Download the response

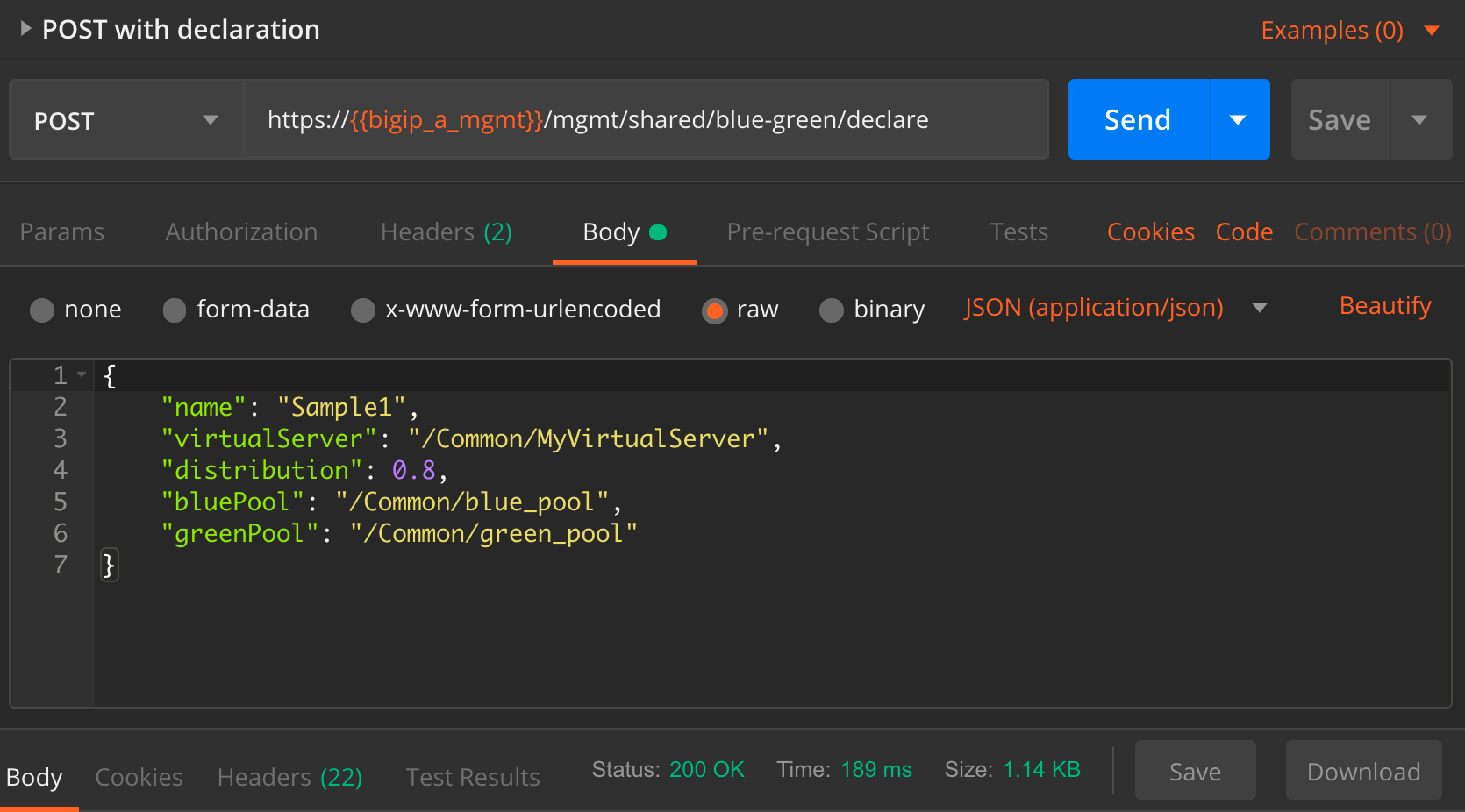pyautogui.click(x=1363, y=771)
